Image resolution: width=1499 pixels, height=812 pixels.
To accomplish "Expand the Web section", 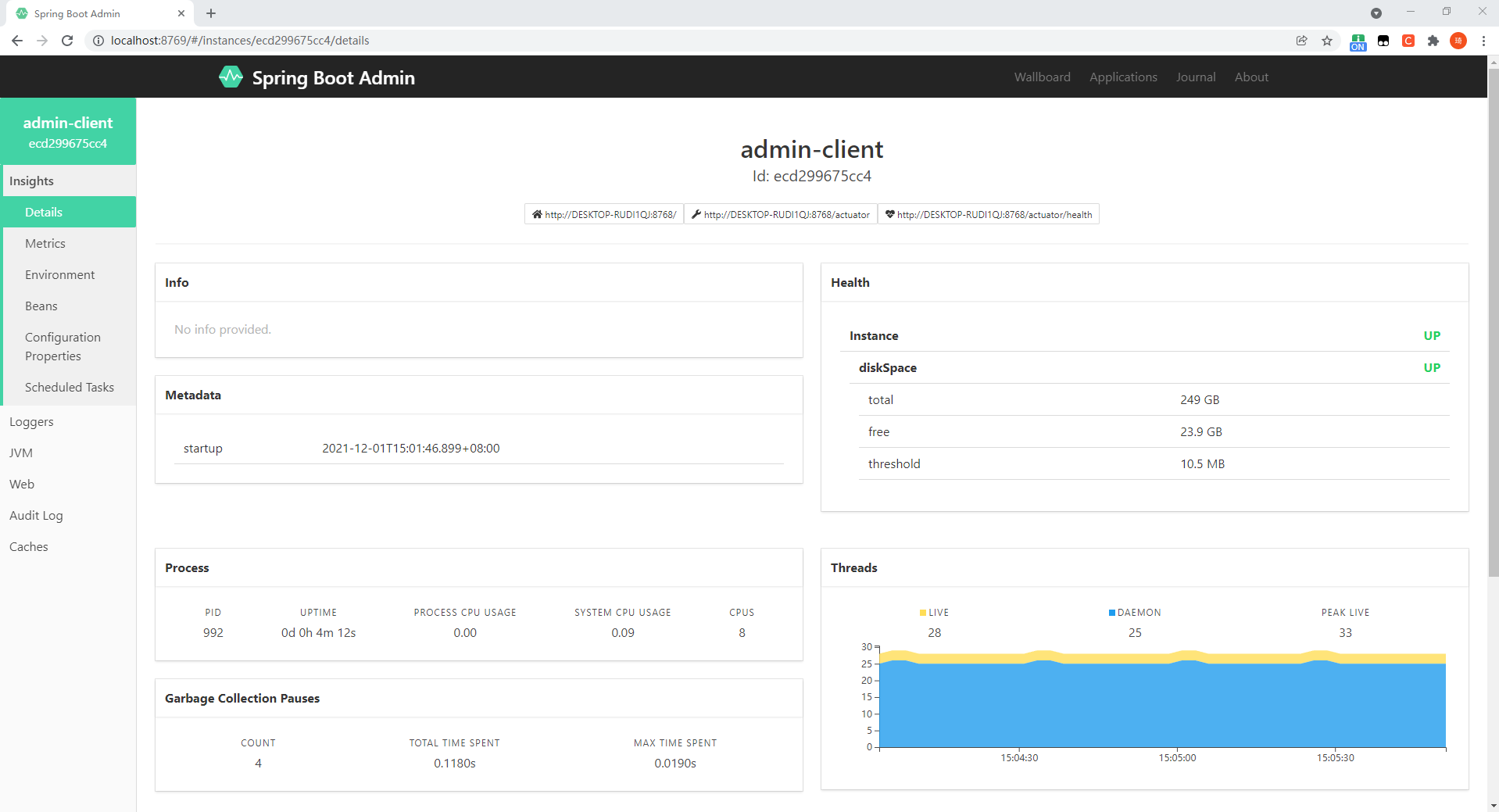I will point(68,484).
